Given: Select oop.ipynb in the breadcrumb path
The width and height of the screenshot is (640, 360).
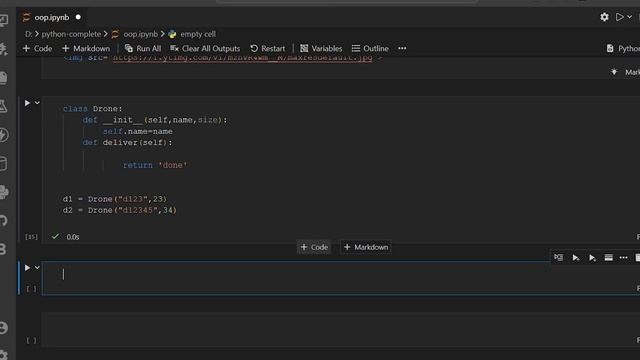Looking at the screenshot, I should click(140, 34).
